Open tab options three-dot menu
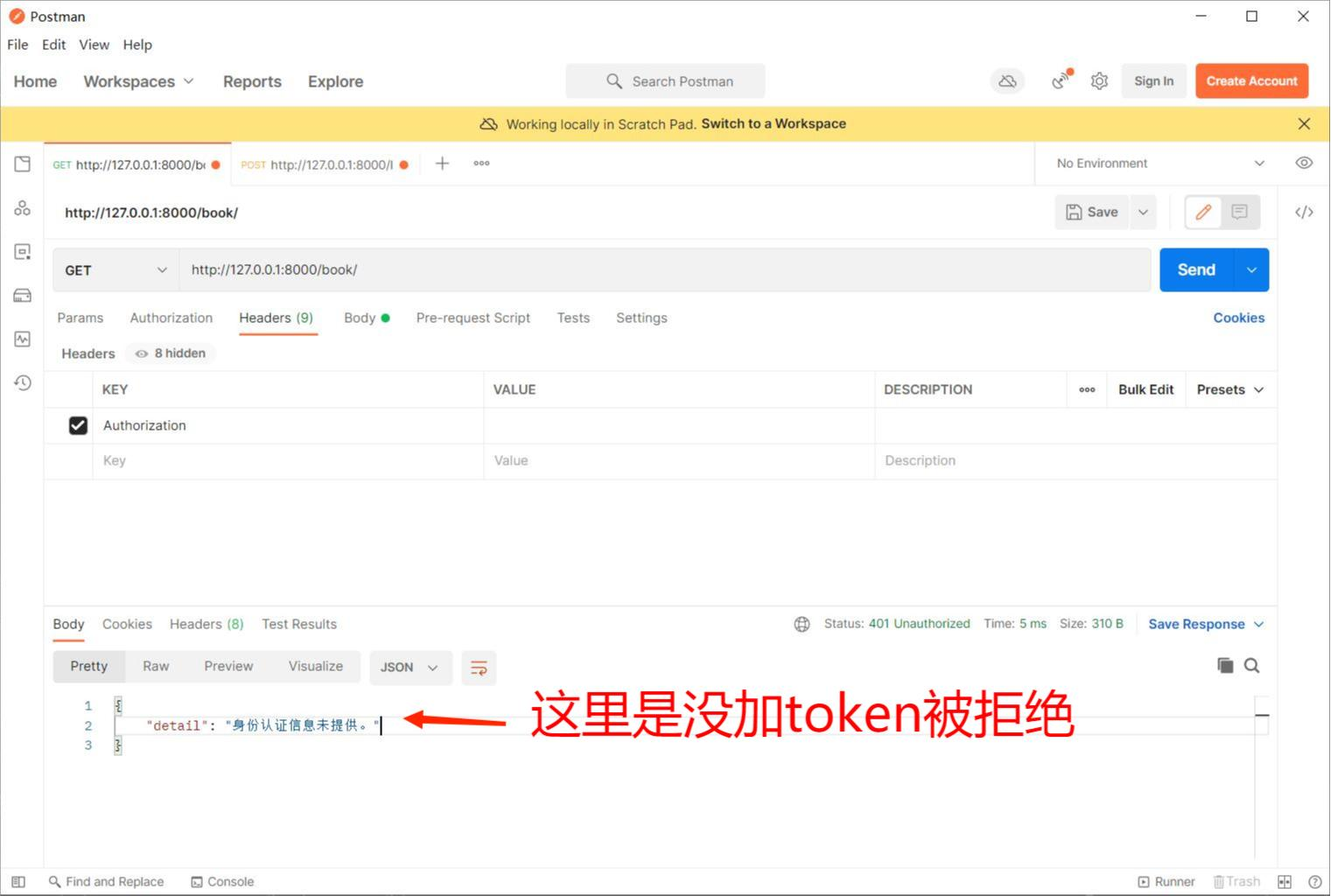The image size is (1331, 896). (x=481, y=163)
